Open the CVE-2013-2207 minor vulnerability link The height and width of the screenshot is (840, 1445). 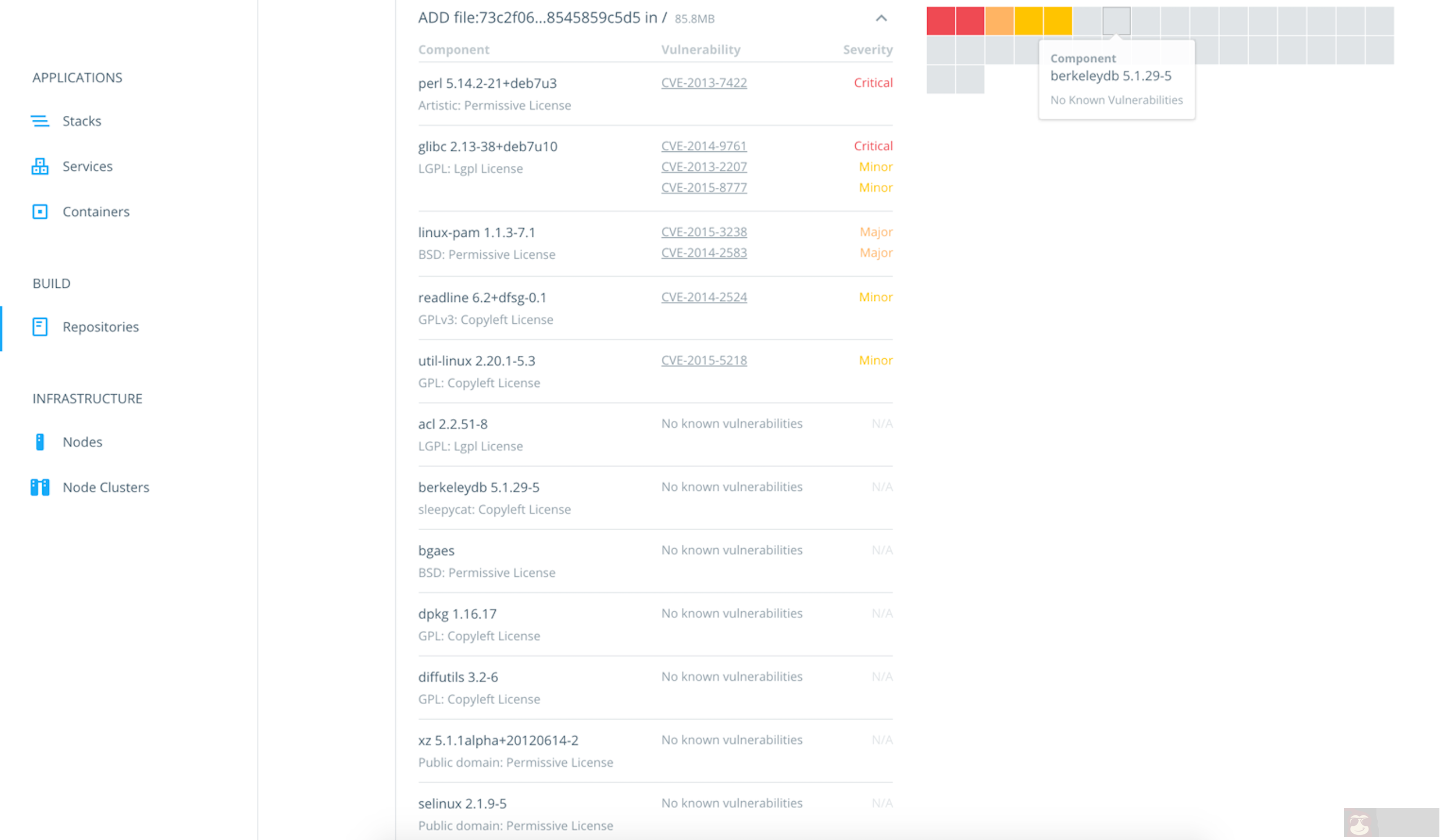704,166
